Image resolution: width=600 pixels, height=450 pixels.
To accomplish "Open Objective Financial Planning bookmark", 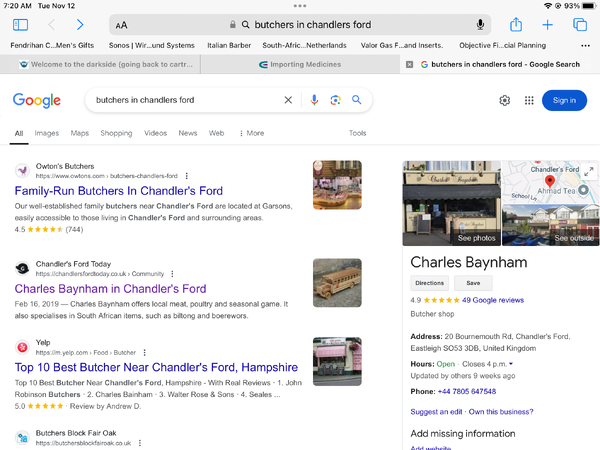I will point(502,46).
